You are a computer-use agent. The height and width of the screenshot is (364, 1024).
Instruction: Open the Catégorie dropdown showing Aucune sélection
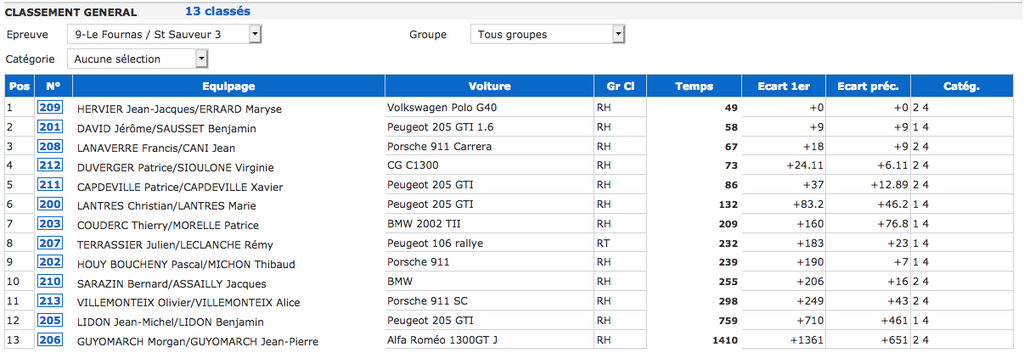tap(138, 59)
